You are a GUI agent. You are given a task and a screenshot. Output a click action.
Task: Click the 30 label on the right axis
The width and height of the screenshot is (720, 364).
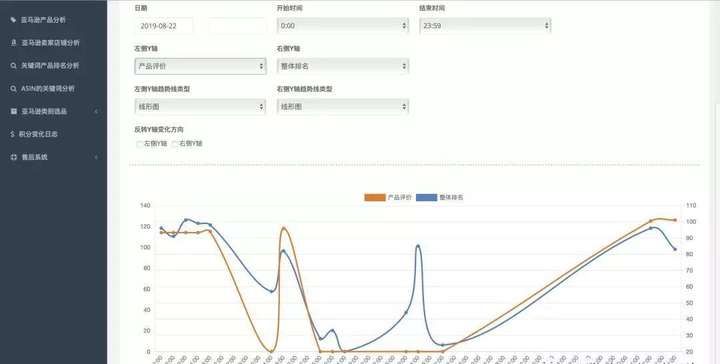point(690,336)
